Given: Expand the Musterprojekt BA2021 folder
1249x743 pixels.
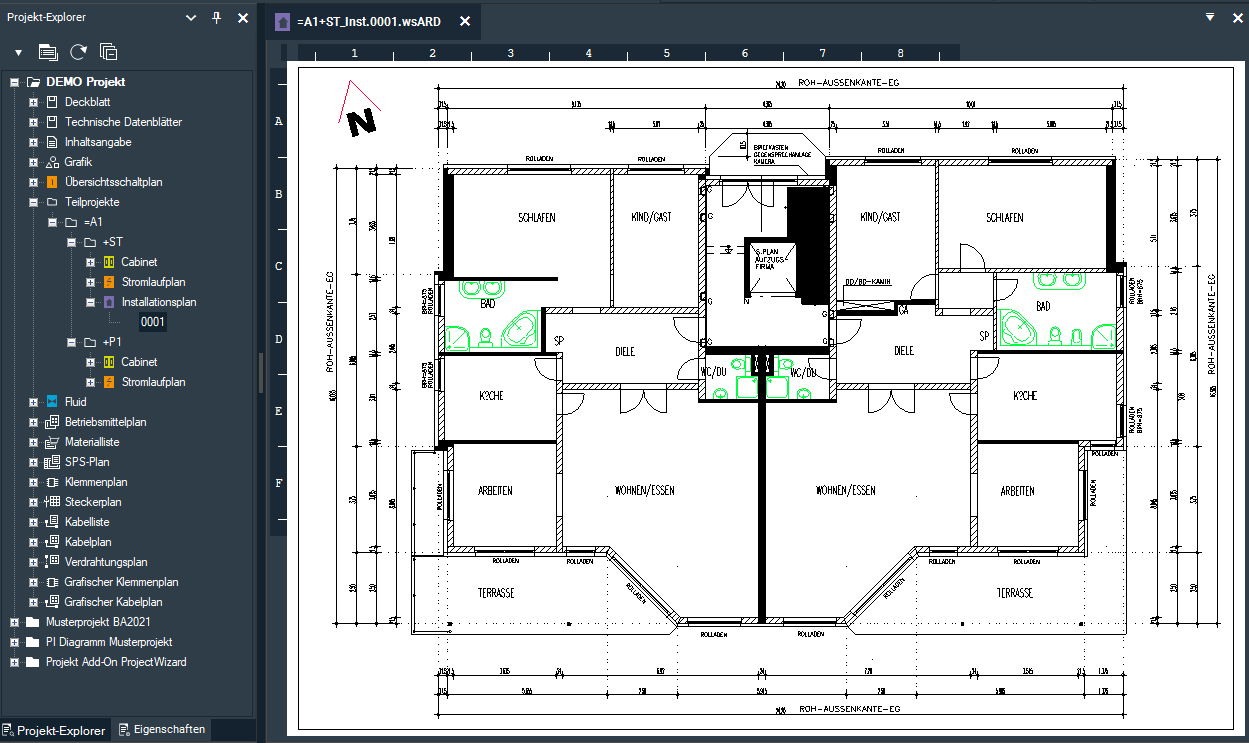Looking at the screenshot, I should coord(12,621).
